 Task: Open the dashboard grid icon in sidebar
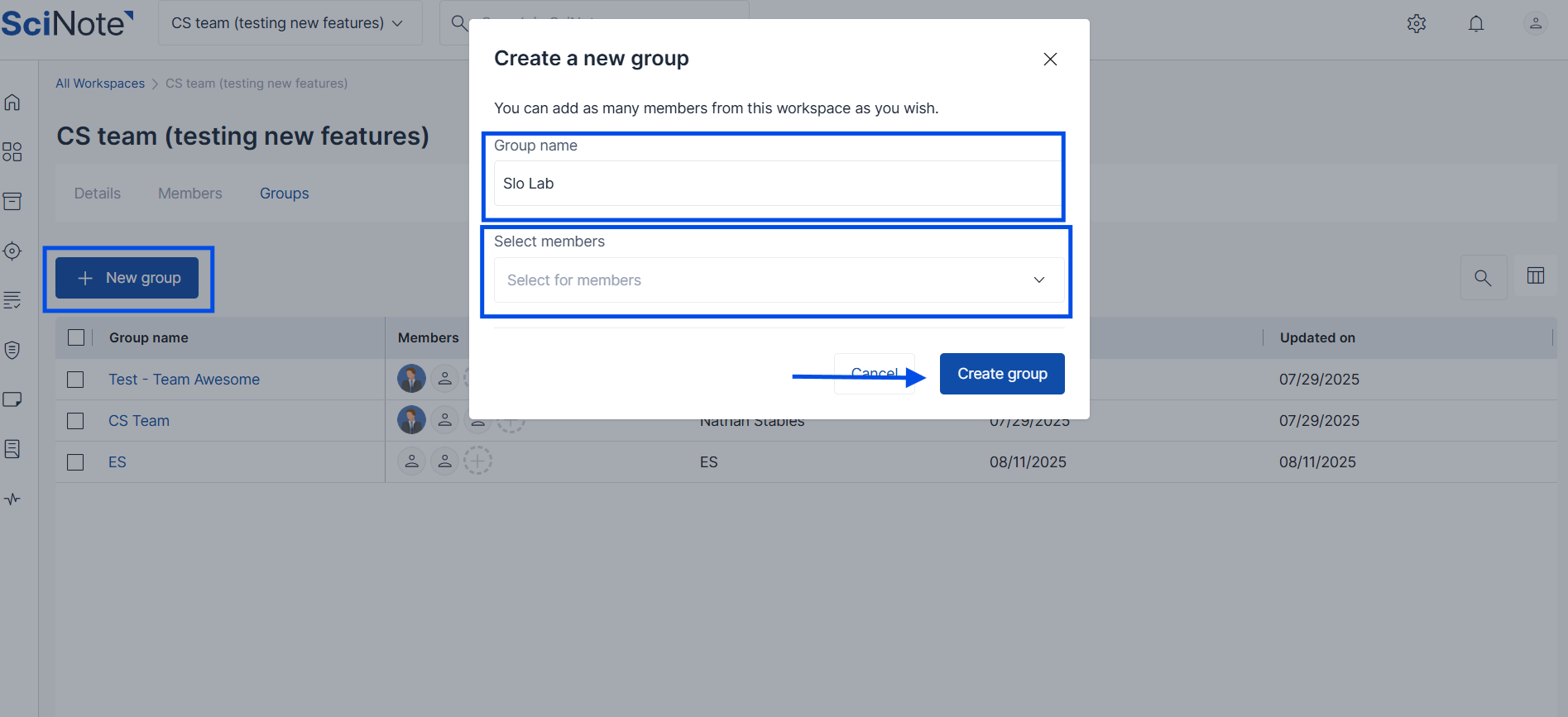[12, 152]
